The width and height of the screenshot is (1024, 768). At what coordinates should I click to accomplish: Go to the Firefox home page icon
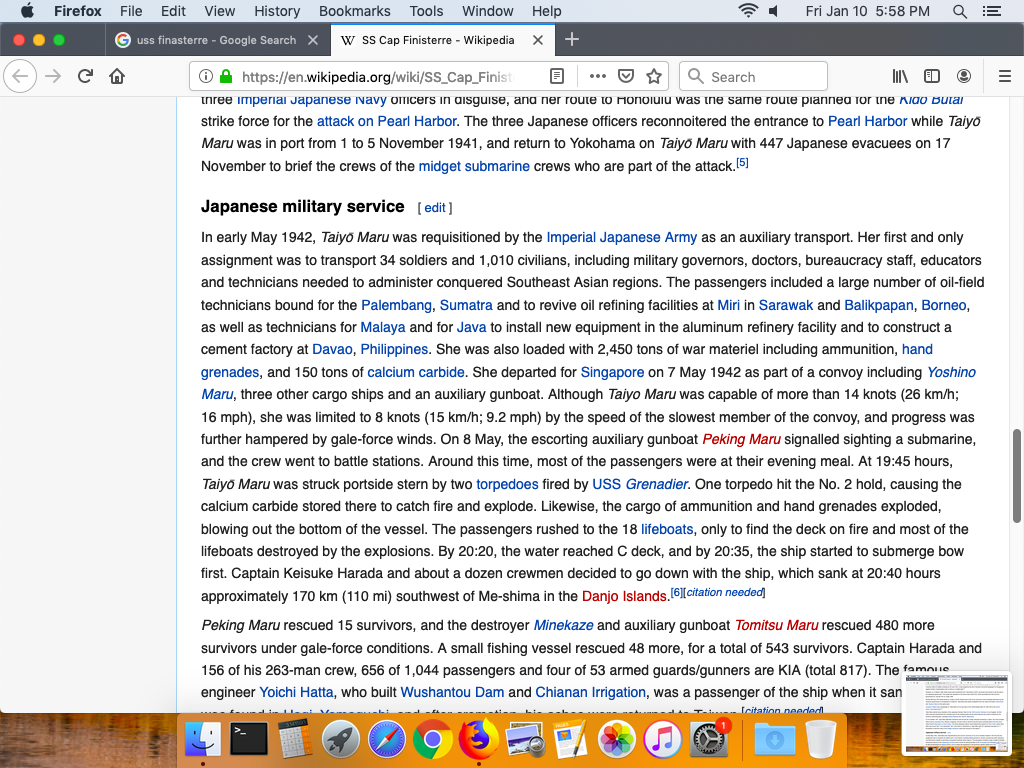click(117, 77)
